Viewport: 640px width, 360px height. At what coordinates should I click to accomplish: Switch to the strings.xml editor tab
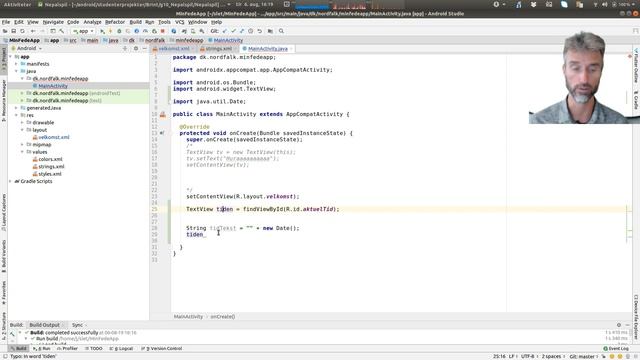(x=219, y=49)
